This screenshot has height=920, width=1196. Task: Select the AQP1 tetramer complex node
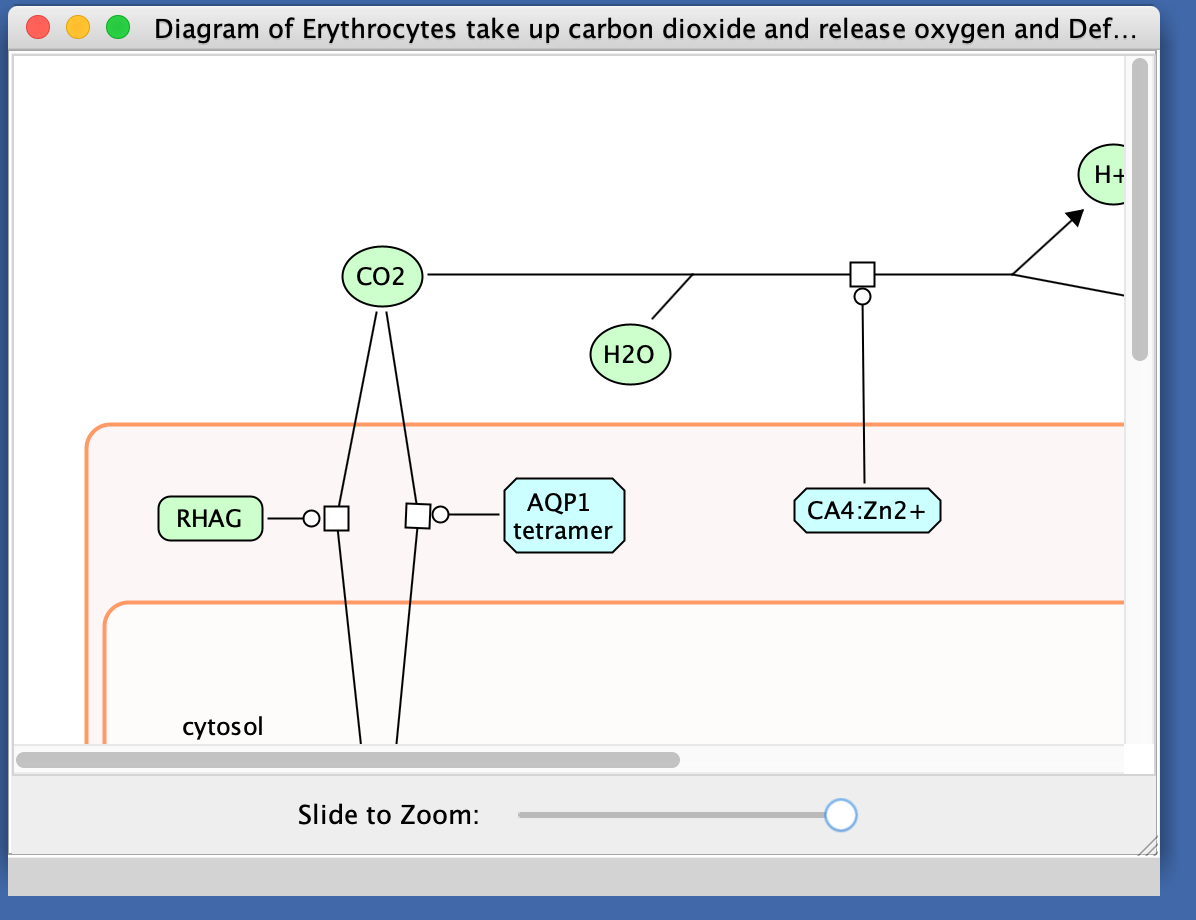[564, 516]
